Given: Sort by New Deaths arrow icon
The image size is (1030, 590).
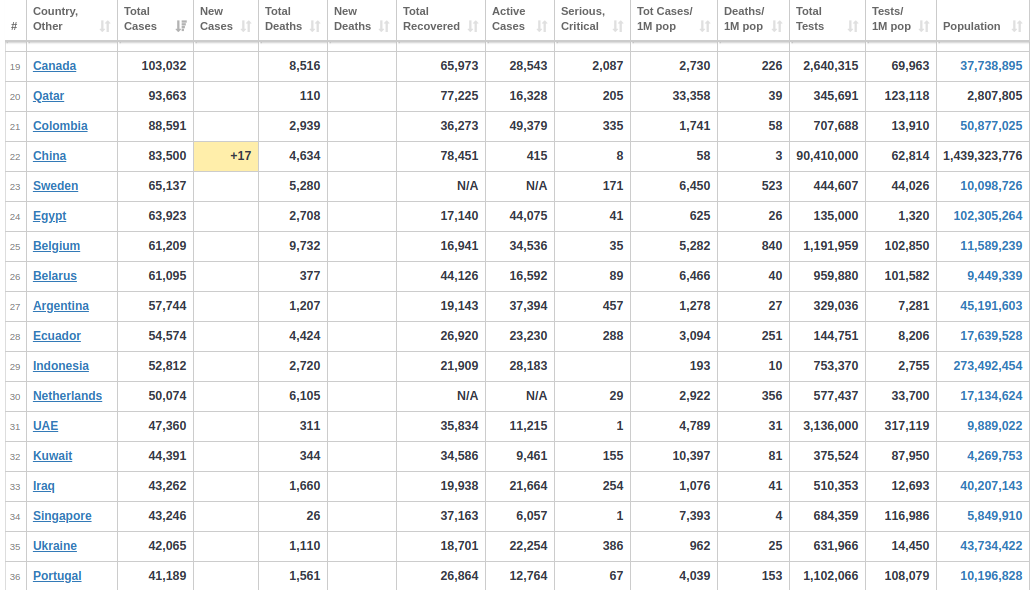Looking at the screenshot, I should point(384,26).
